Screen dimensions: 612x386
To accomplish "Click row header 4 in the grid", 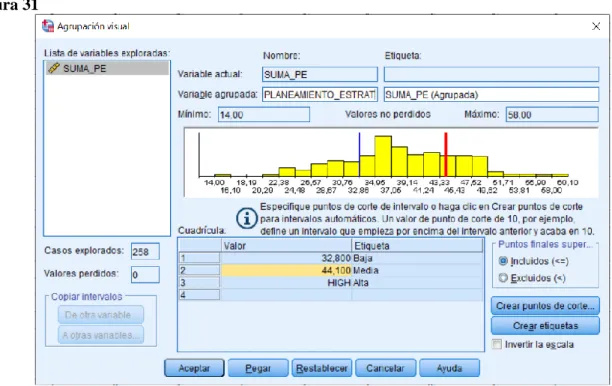I will pos(199,295).
